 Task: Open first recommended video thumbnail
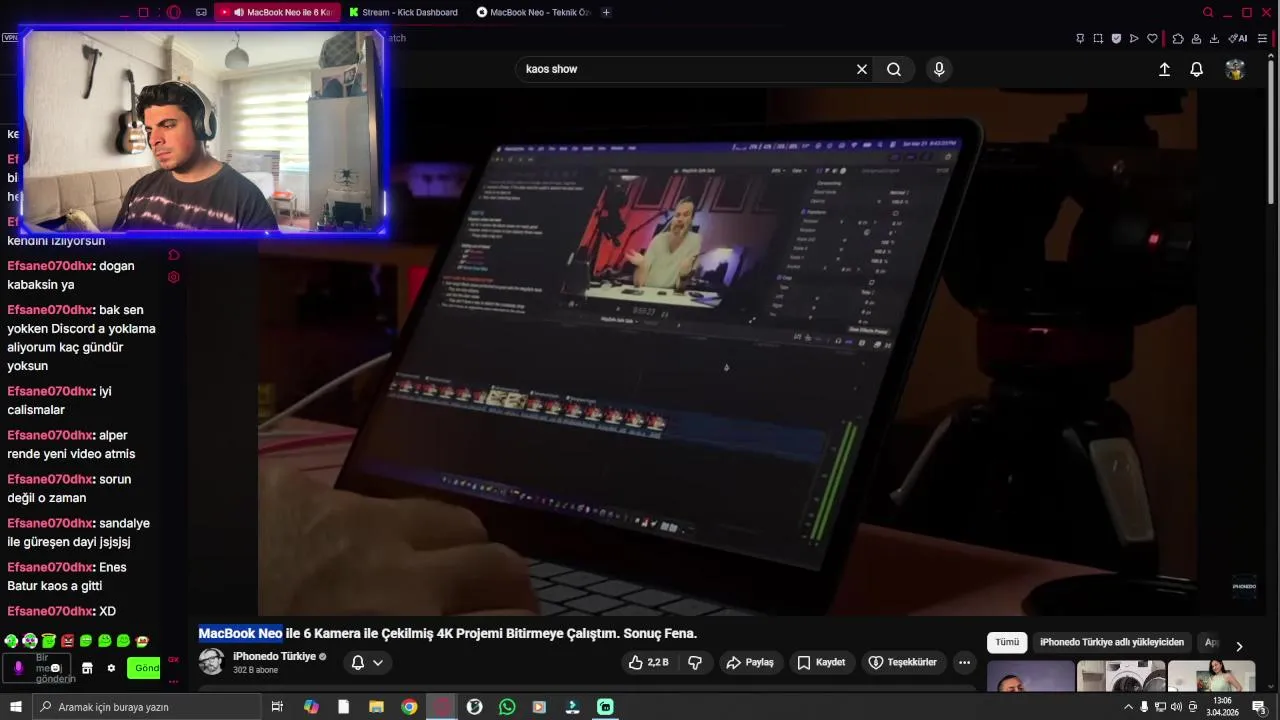pyautogui.click(x=1030, y=677)
